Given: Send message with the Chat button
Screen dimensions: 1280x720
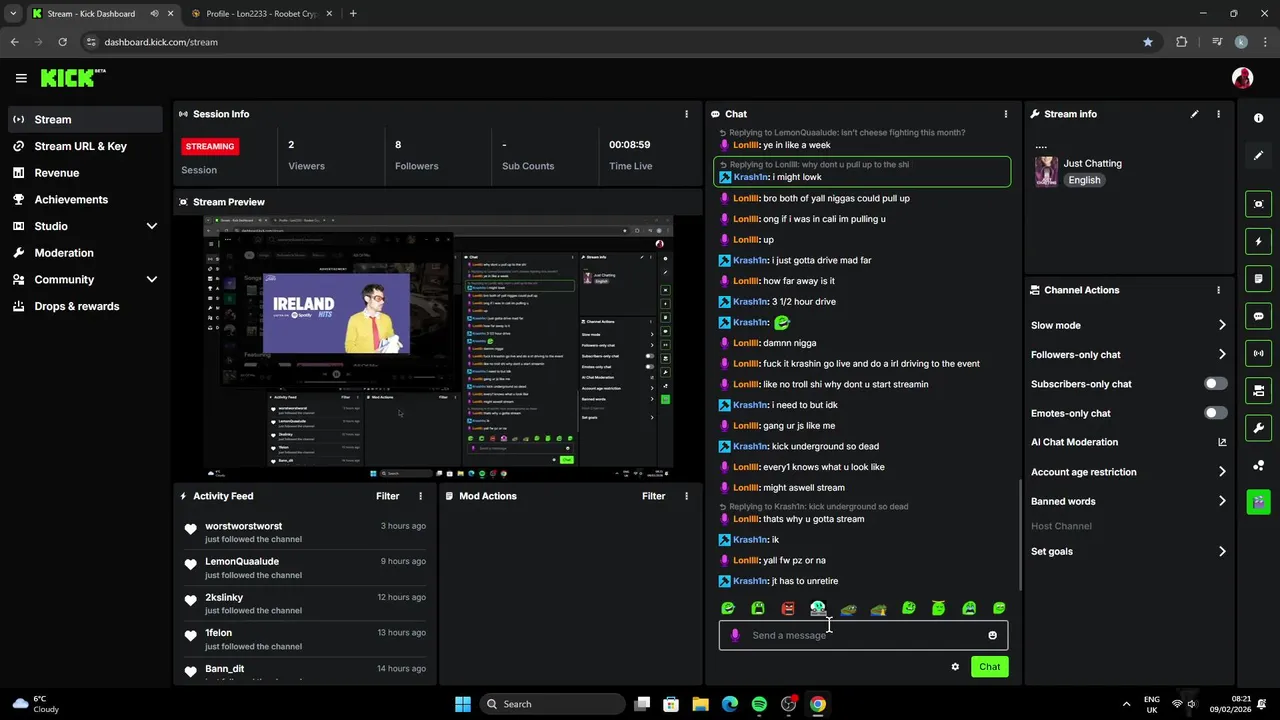Looking at the screenshot, I should [x=989, y=667].
